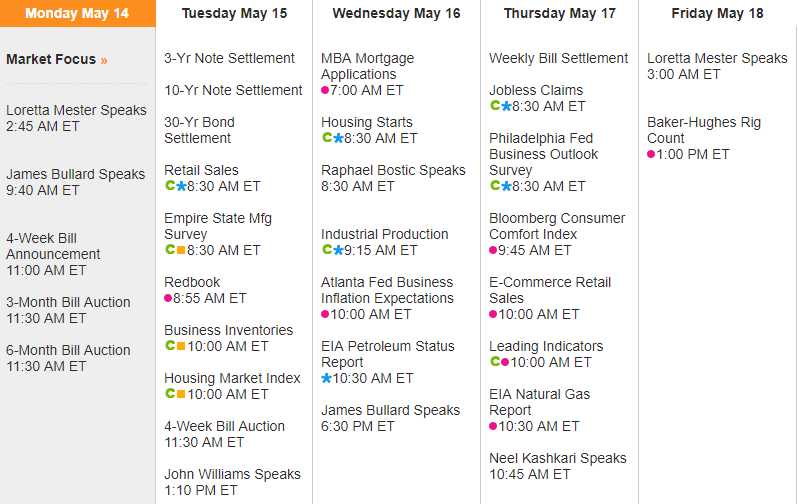The width and height of the screenshot is (798, 504).
Task: Click blue star beside EIA Petroleum Status Report time
Action: coord(326,378)
